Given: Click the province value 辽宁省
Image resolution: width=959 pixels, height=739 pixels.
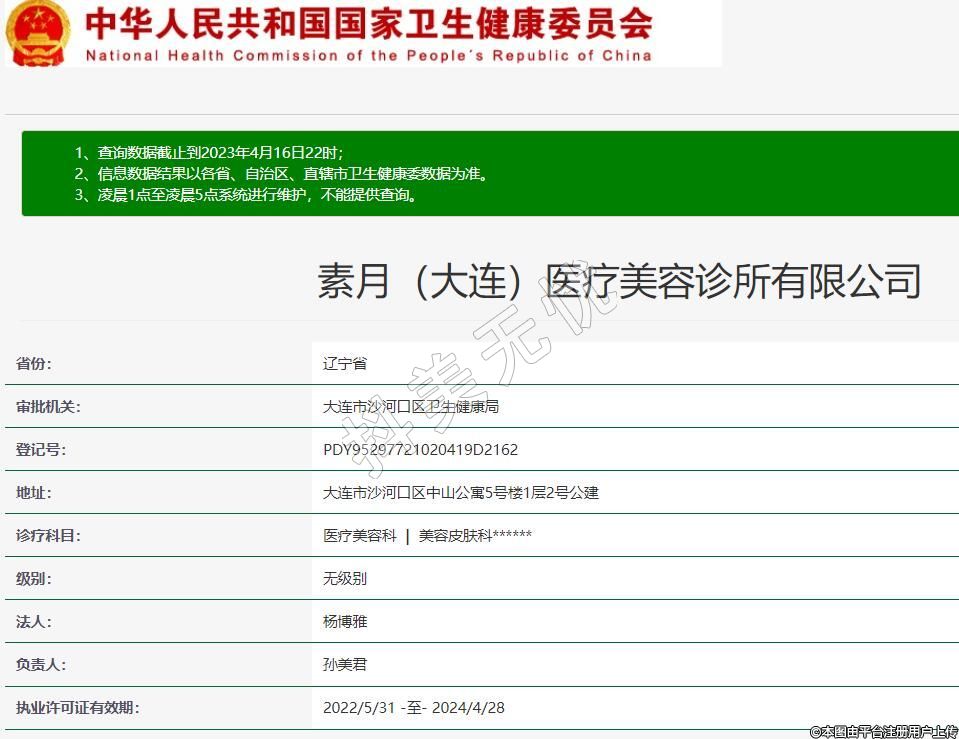Looking at the screenshot, I should click(345, 364).
